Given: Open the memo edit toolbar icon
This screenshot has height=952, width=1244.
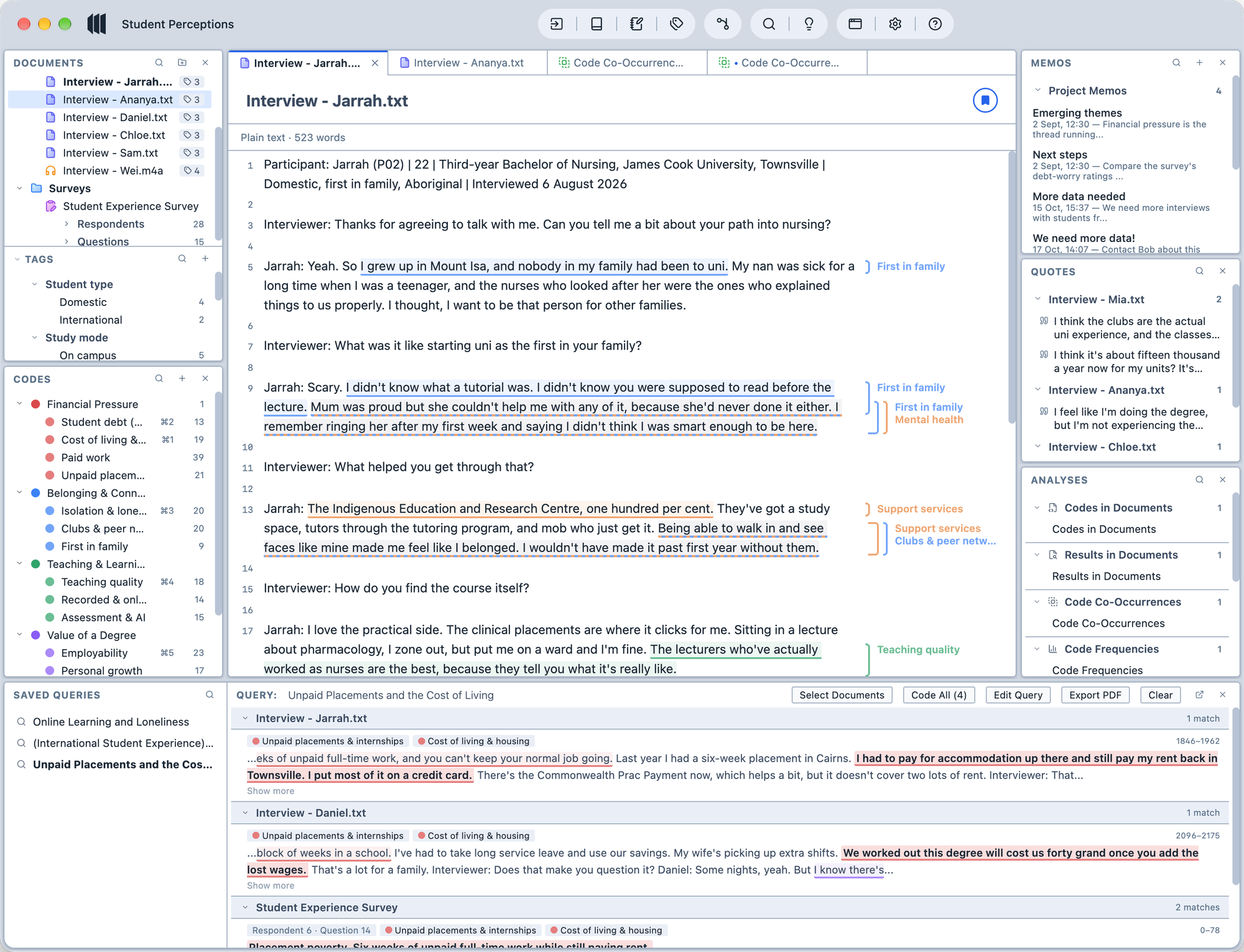Looking at the screenshot, I should pos(636,24).
